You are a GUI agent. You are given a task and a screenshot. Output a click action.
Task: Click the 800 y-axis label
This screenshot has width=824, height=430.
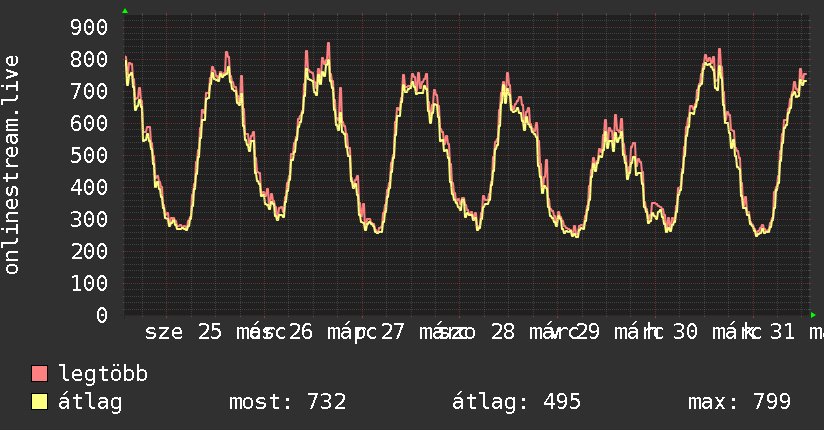pos(89,59)
